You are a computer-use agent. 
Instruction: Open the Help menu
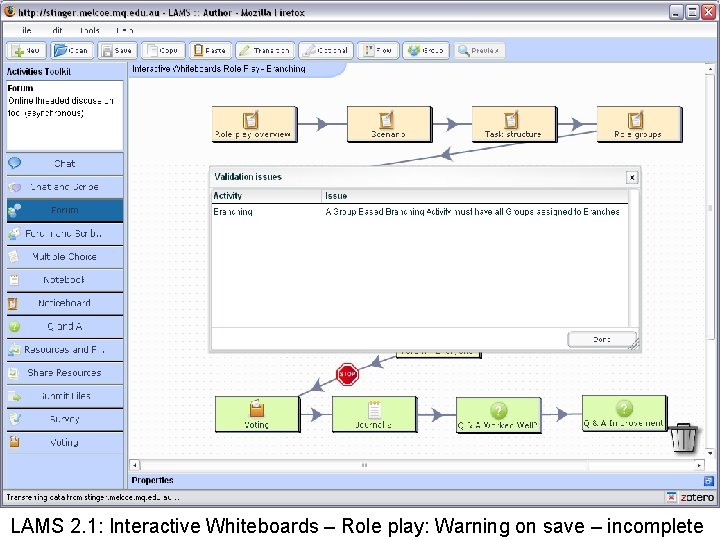pos(124,30)
